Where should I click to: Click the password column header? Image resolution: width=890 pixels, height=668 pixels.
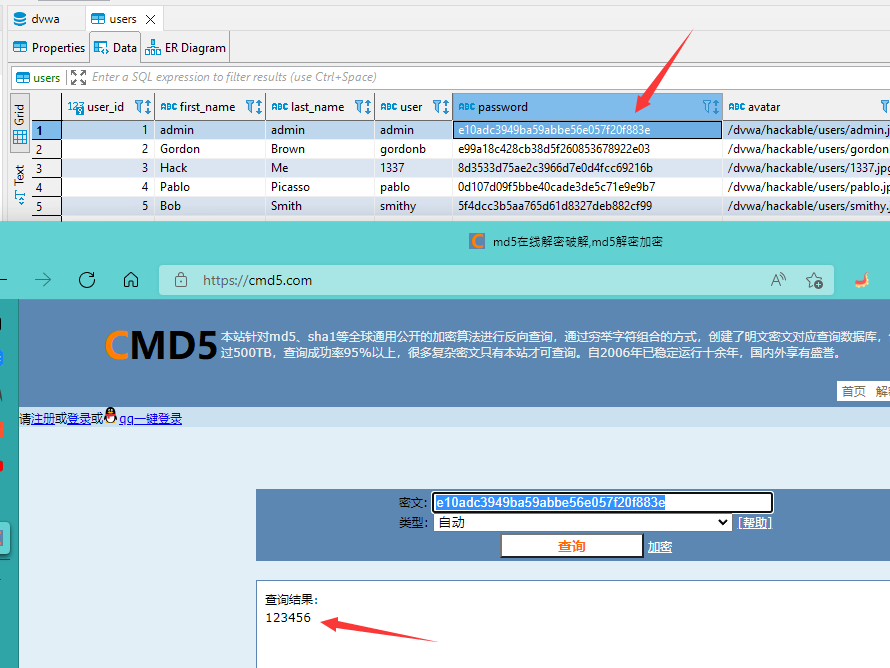coord(587,107)
